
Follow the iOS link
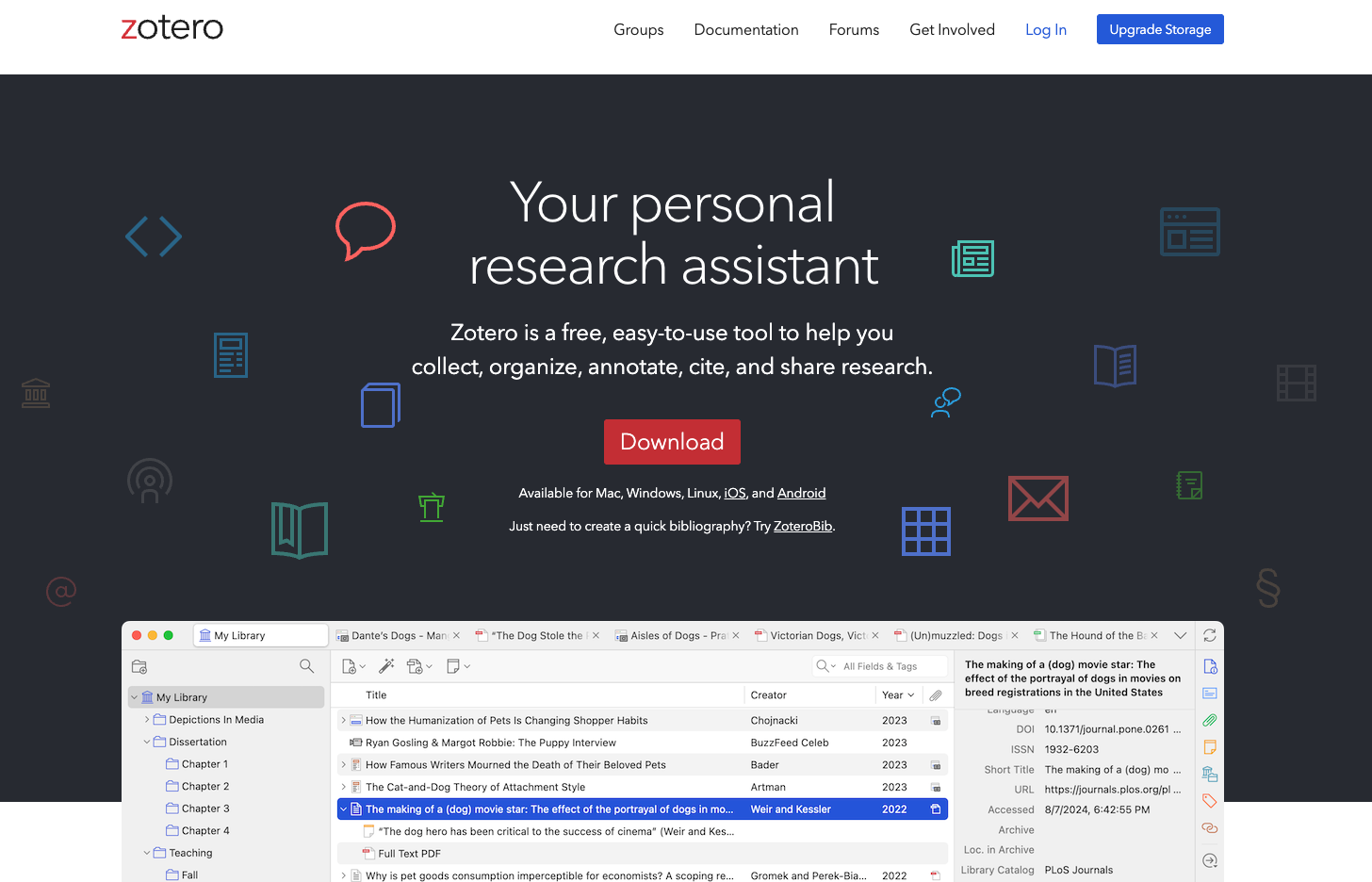735,493
